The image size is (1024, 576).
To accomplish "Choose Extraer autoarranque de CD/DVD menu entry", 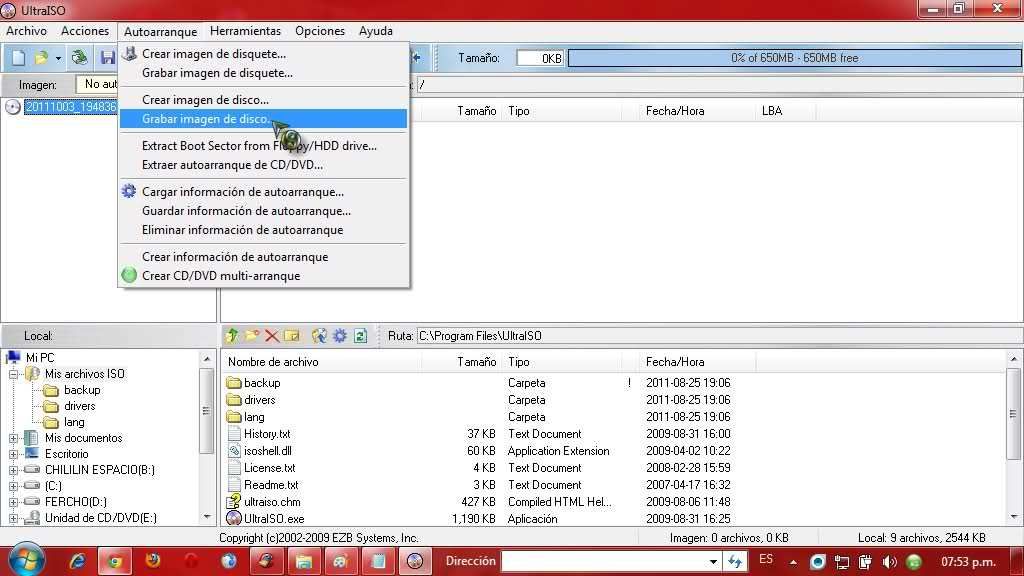I will point(263,165).
